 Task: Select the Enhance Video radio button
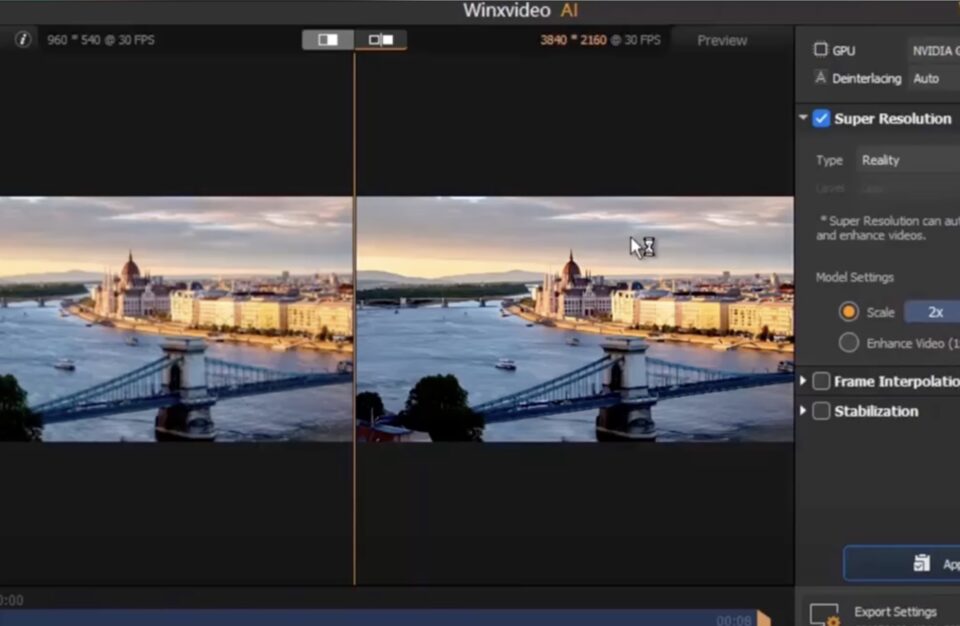pos(849,342)
